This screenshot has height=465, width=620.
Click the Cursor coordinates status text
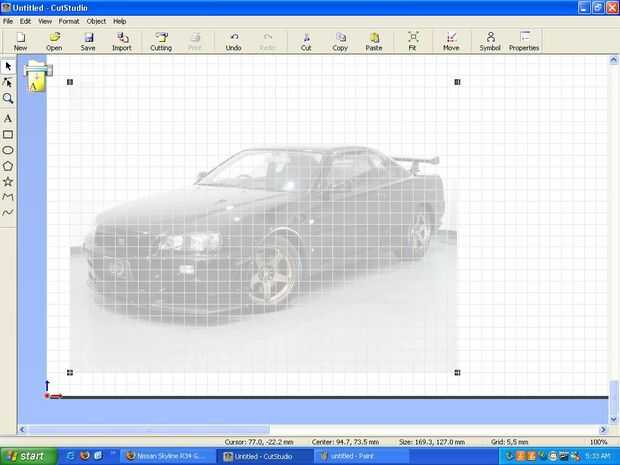coord(259,442)
